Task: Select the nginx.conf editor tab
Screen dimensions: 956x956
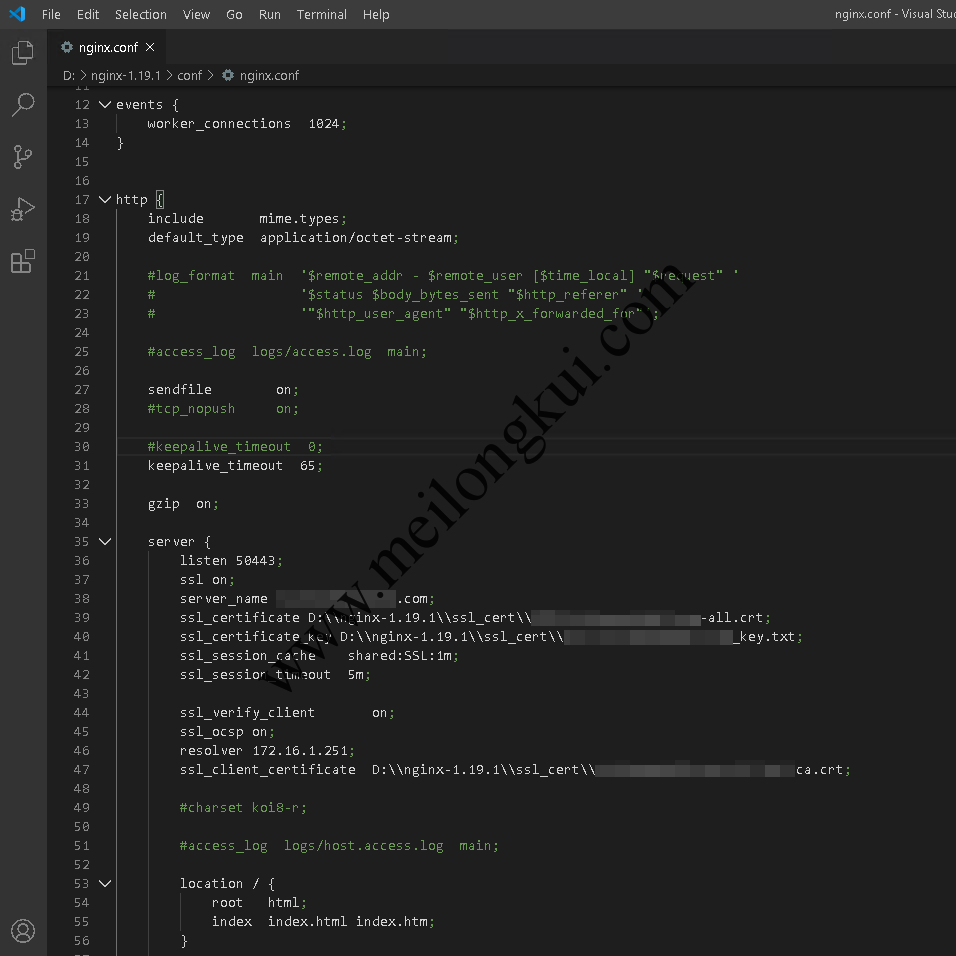Action: click(109, 47)
